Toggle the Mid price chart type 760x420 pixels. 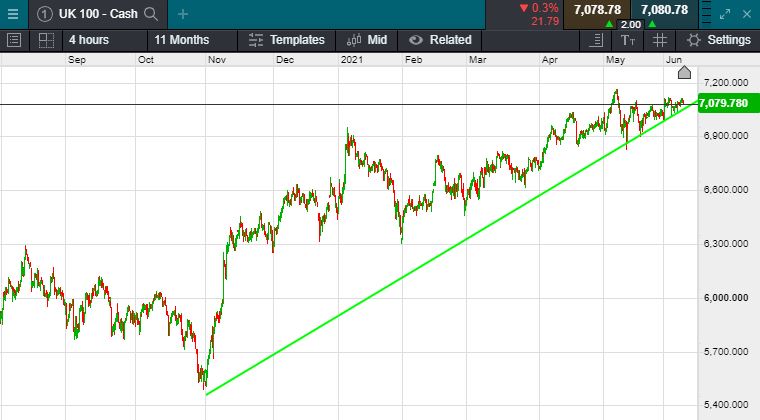[366, 40]
